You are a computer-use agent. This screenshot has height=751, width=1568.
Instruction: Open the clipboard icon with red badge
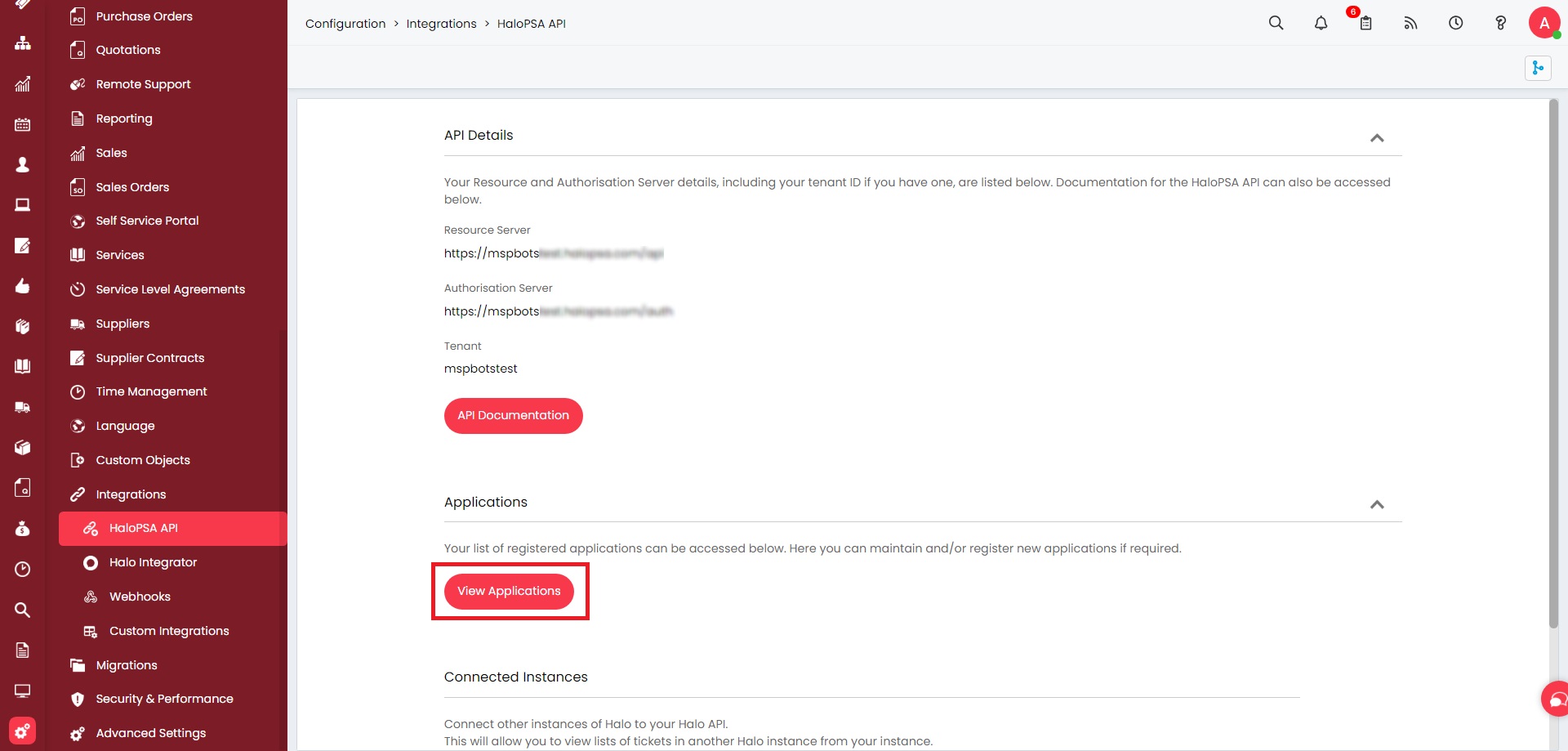[1365, 23]
